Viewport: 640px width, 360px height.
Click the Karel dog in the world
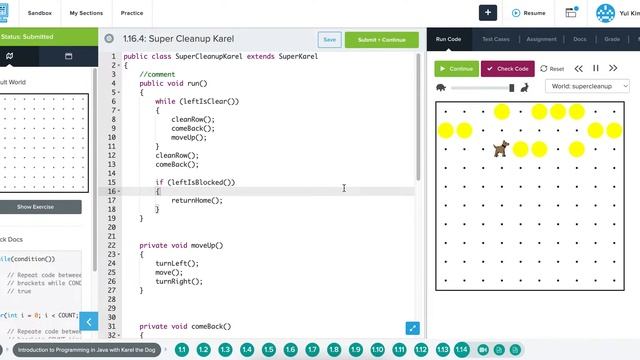click(x=501, y=149)
